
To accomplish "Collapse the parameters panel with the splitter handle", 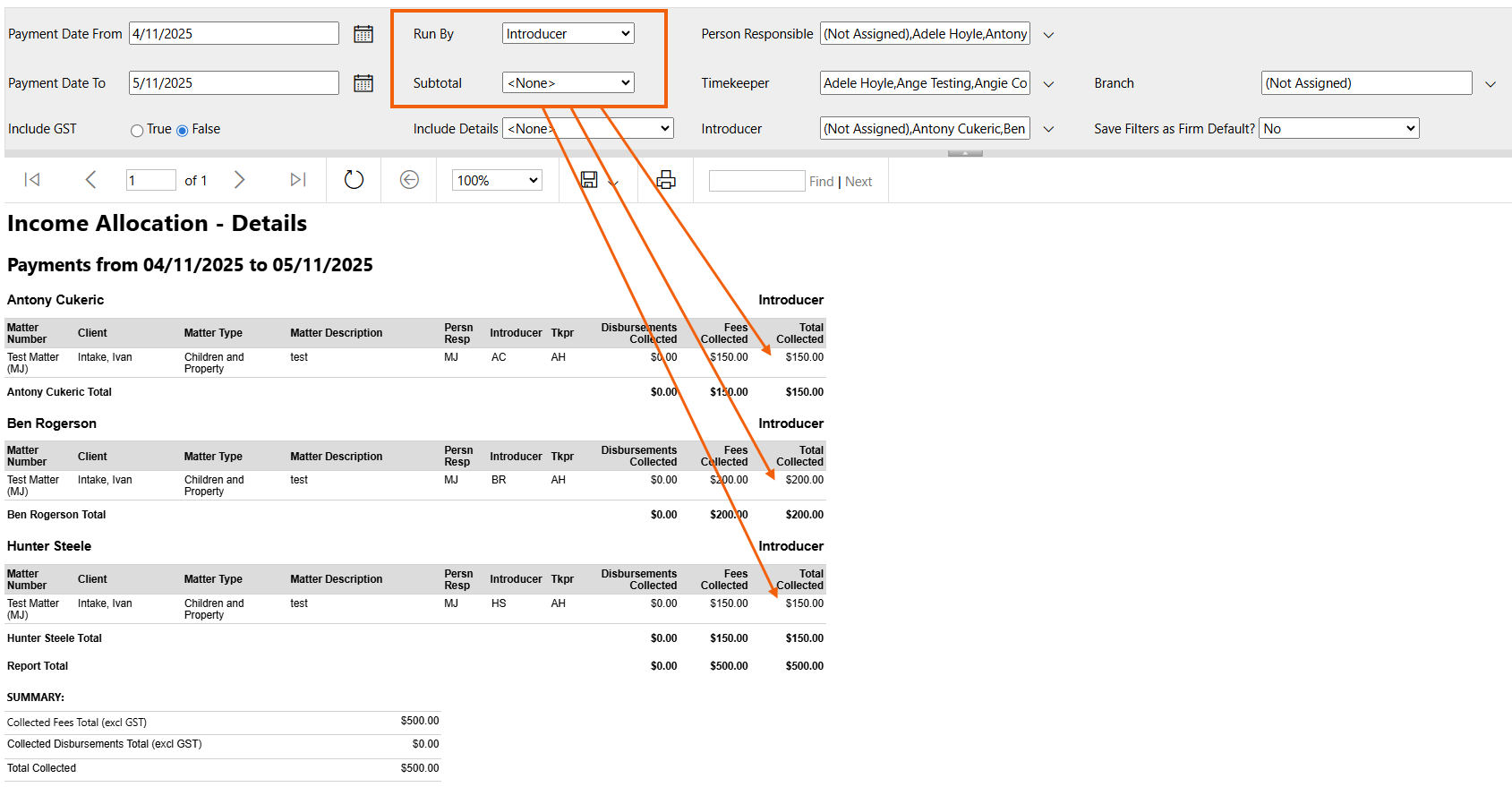I will tap(965, 154).
